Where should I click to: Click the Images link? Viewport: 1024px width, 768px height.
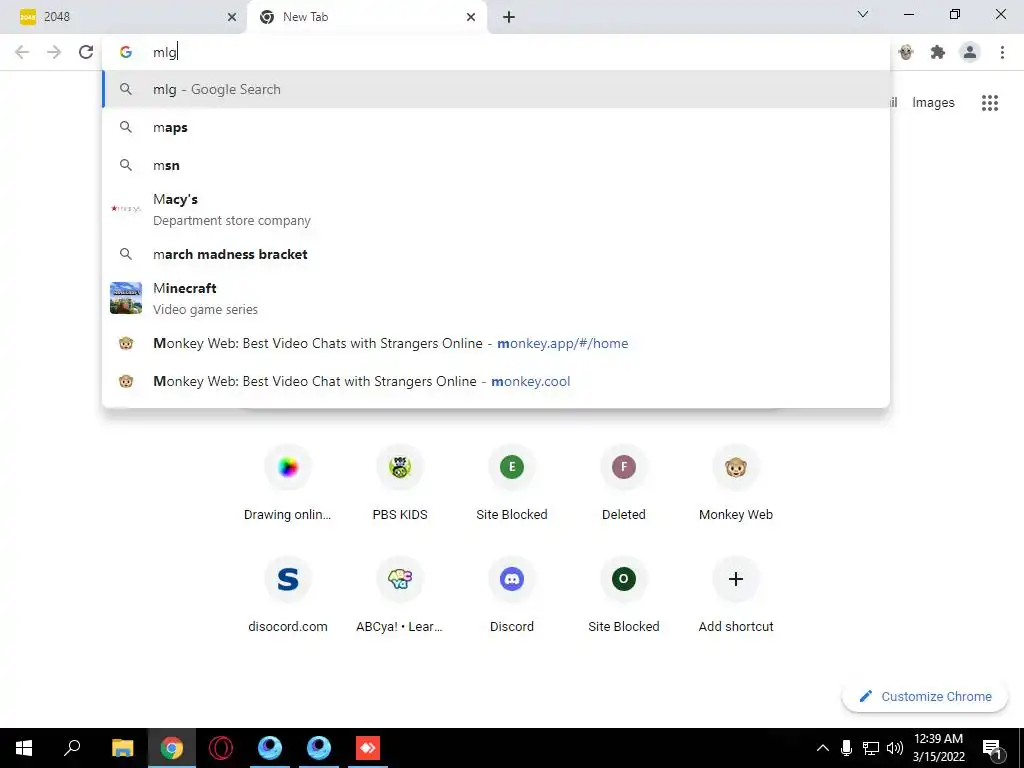933,103
